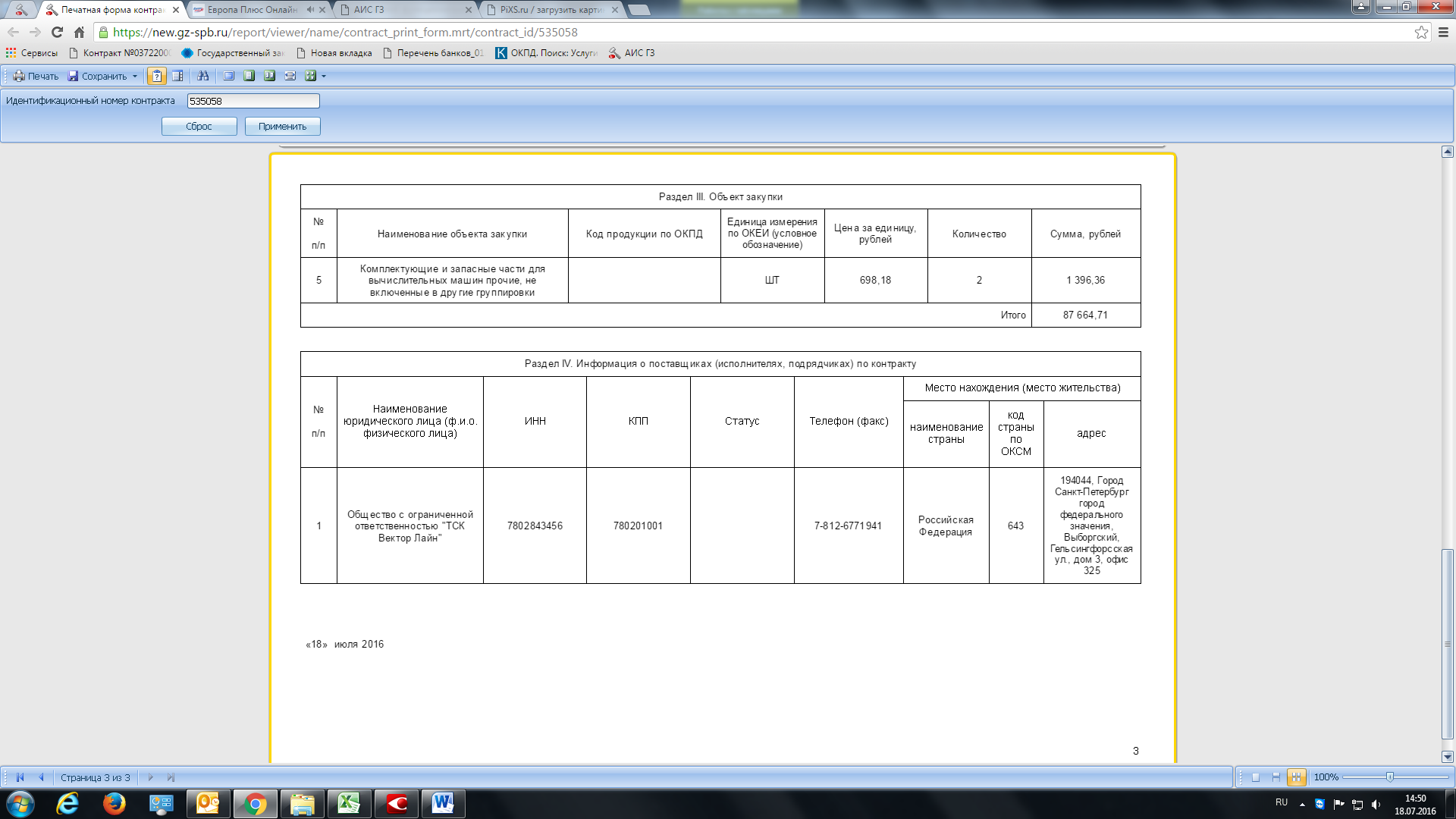
Task: Go to next page arrow
Action: [150, 777]
